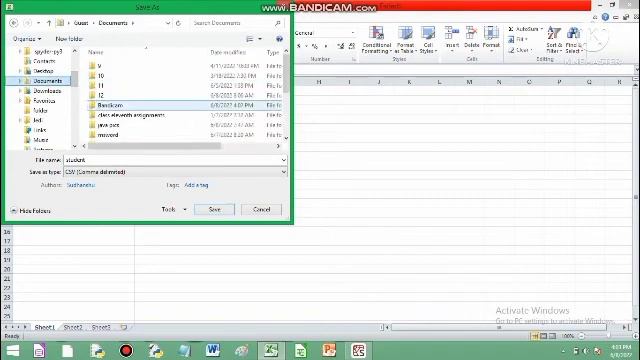Click the Cancel button in the dialog
640x360 pixels.
click(261, 209)
